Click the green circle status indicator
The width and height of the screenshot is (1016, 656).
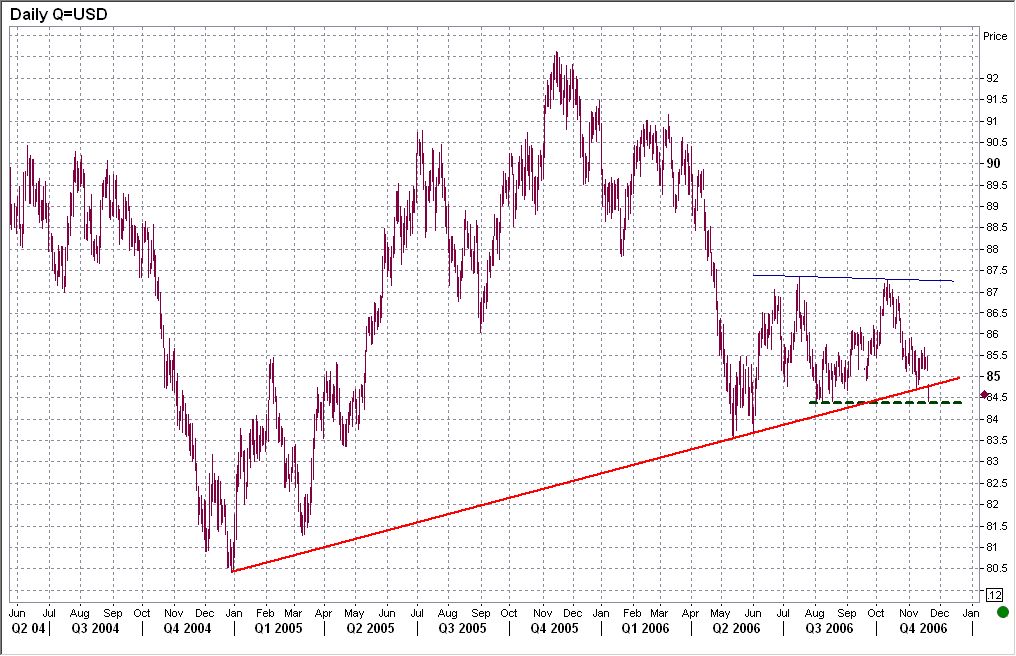1002,612
